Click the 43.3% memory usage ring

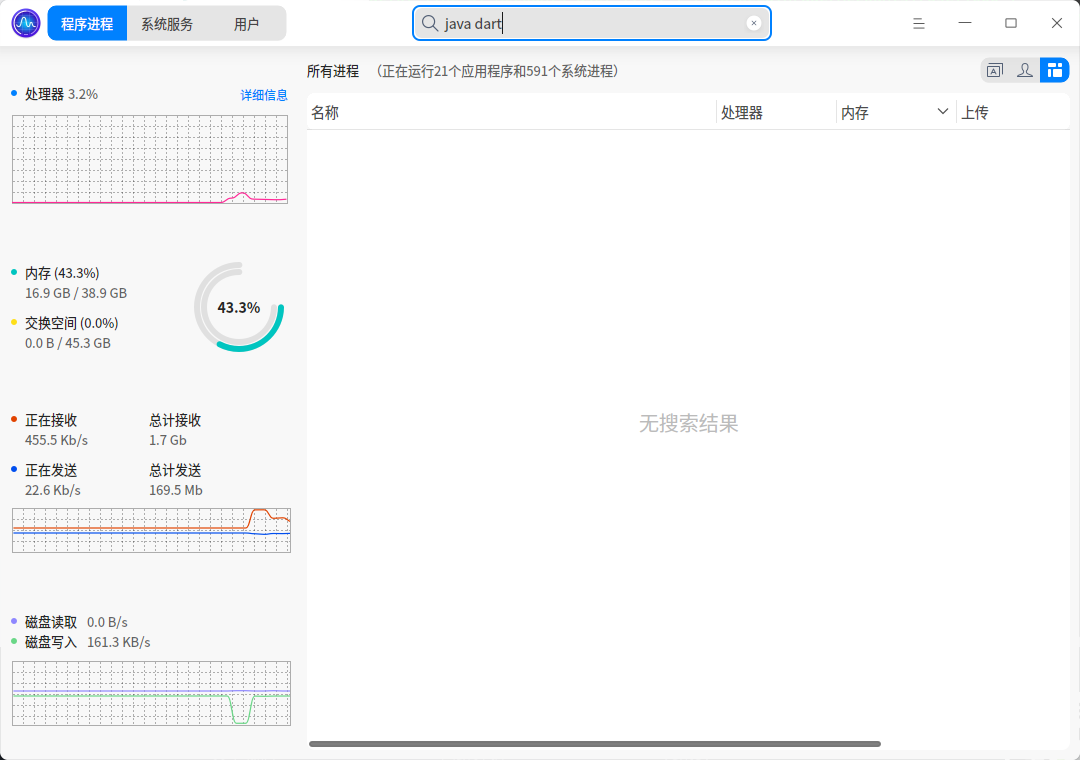coord(239,307)
